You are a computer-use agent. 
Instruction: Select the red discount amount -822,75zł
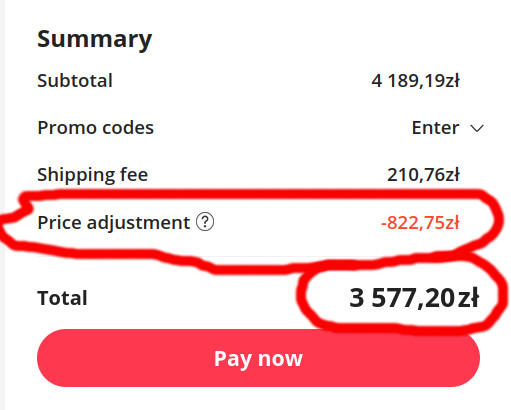(420, 223)
